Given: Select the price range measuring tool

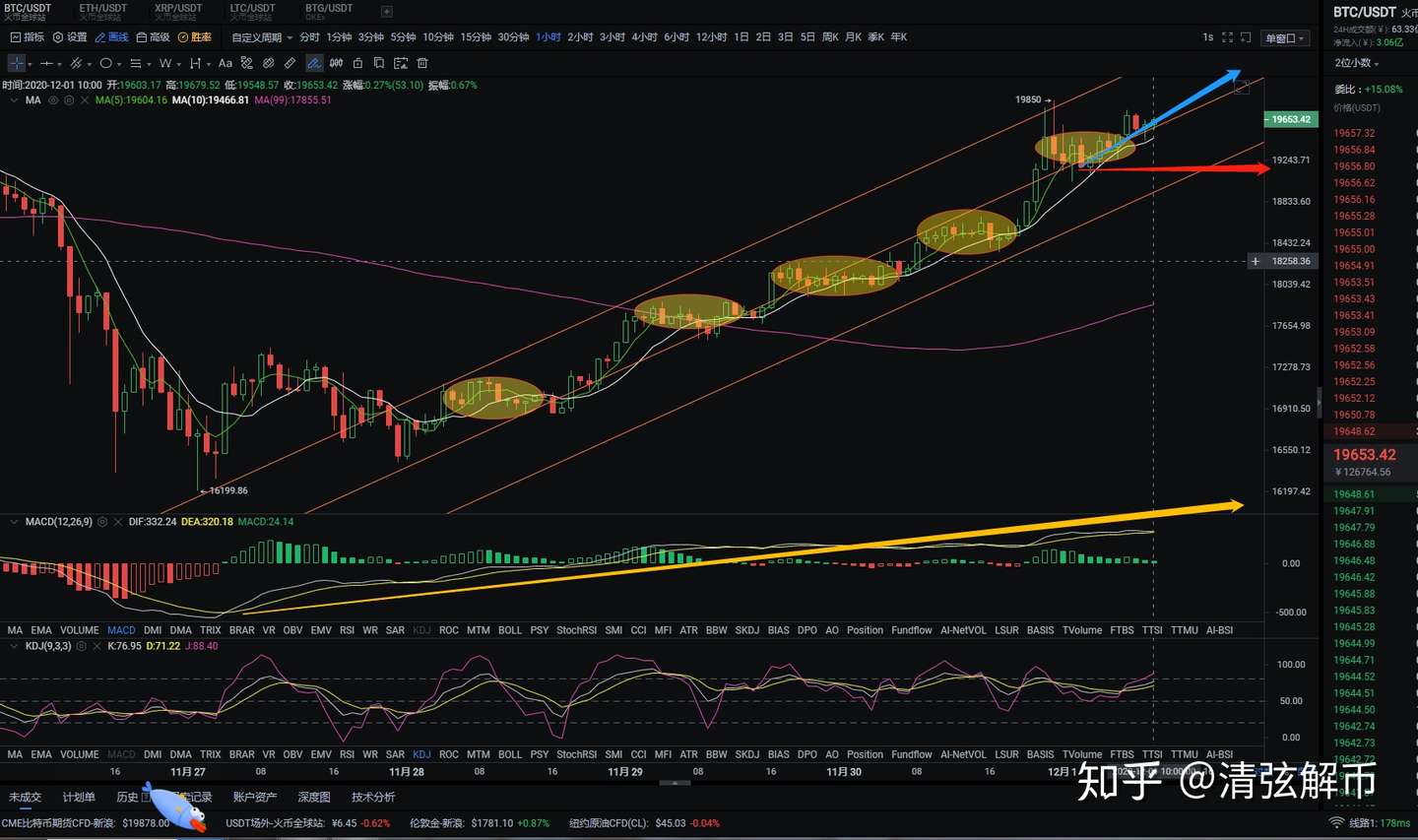Looking at the screenshot, I should tap(195, 63).
